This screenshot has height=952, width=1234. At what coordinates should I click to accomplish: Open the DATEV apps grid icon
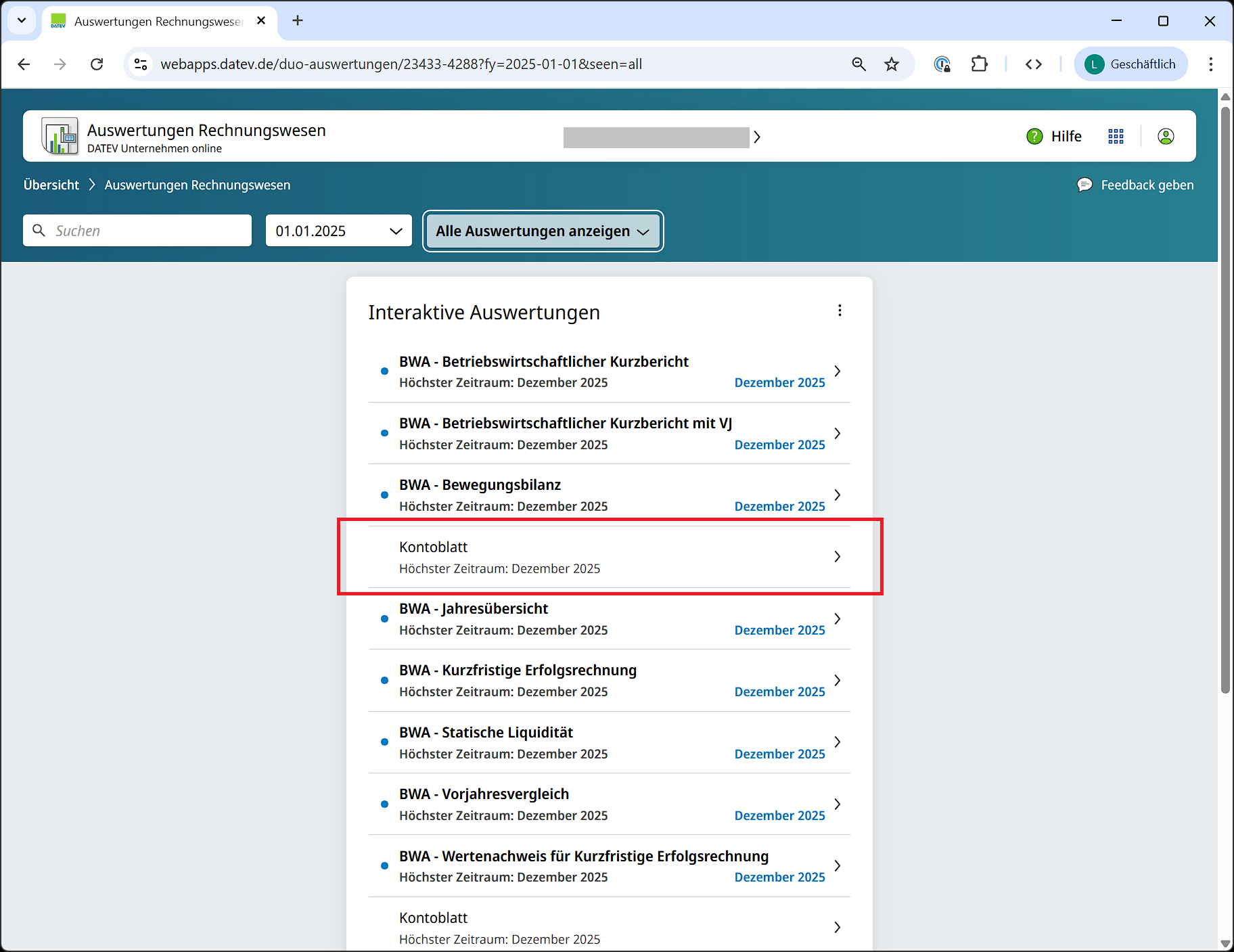(1116, 136)
